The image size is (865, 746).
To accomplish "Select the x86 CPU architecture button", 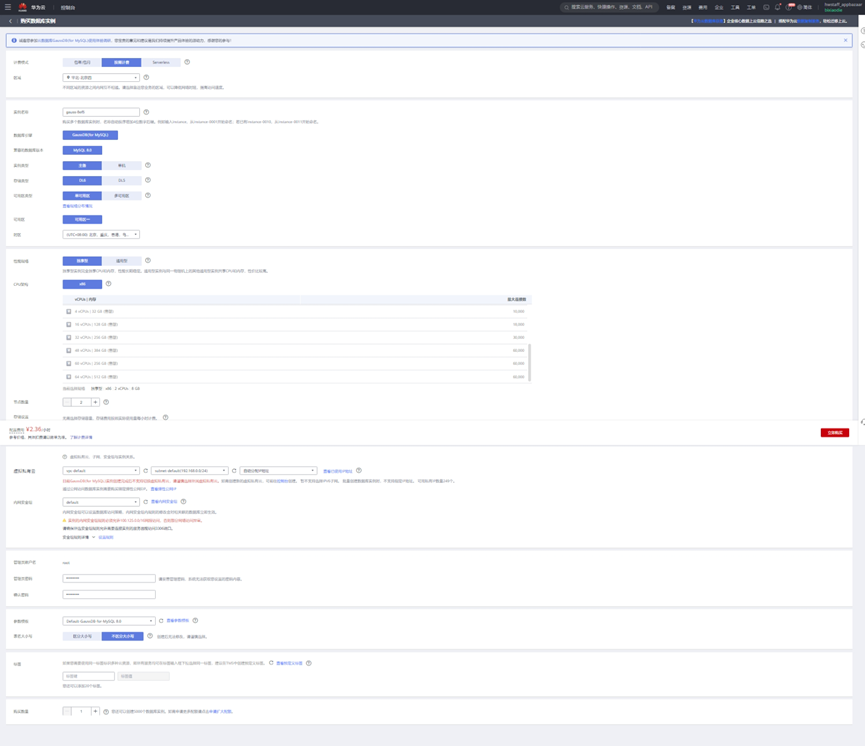I will click(82, 284).
